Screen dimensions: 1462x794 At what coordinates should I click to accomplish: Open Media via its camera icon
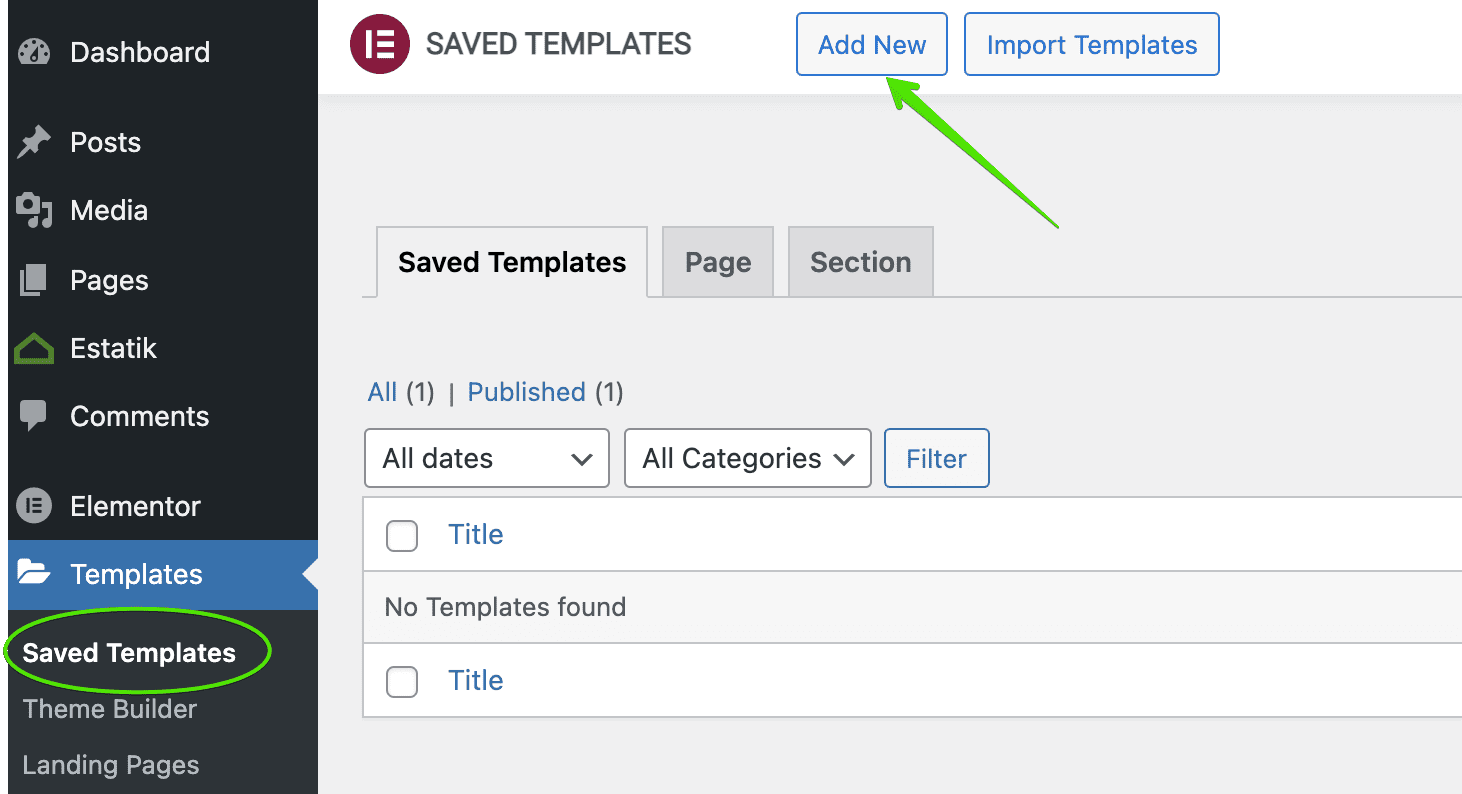pyautogui.click(x=34, y=210)
